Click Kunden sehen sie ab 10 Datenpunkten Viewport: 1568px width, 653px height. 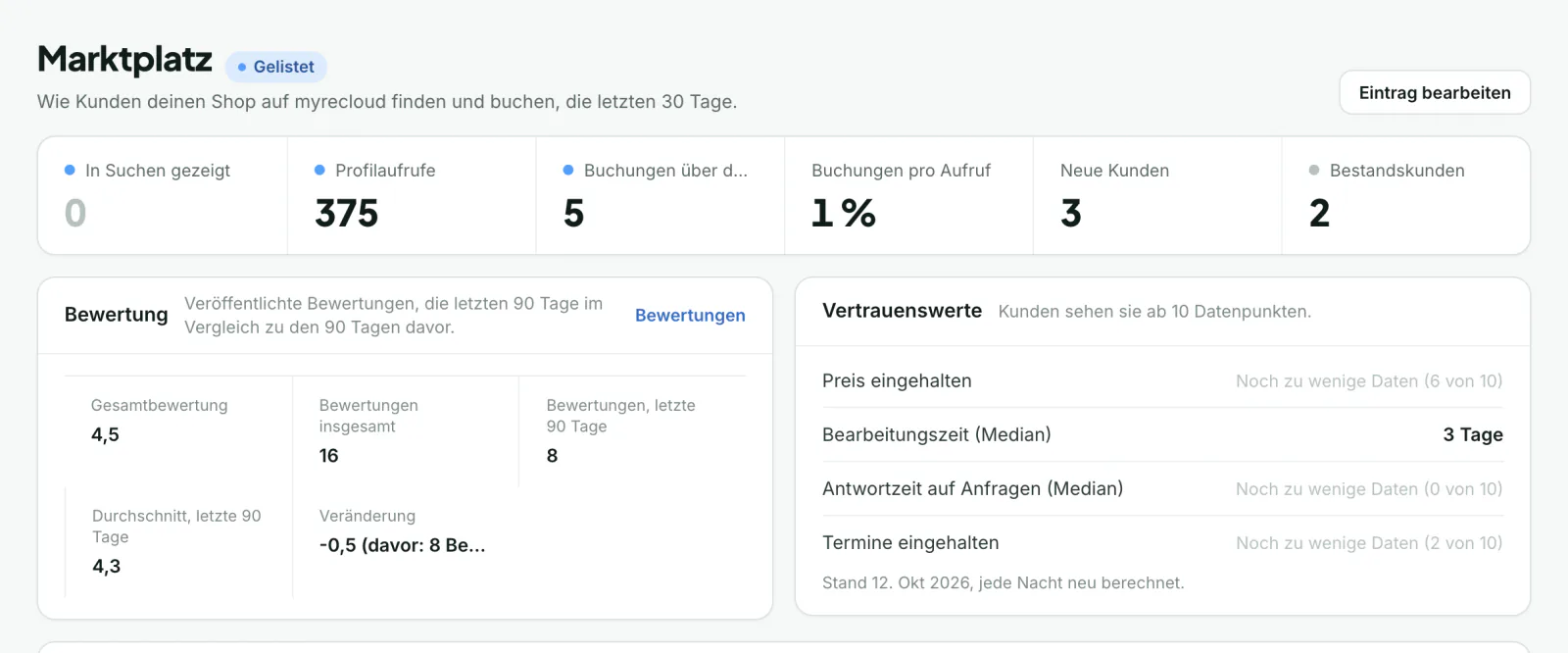pos(1154,312)
